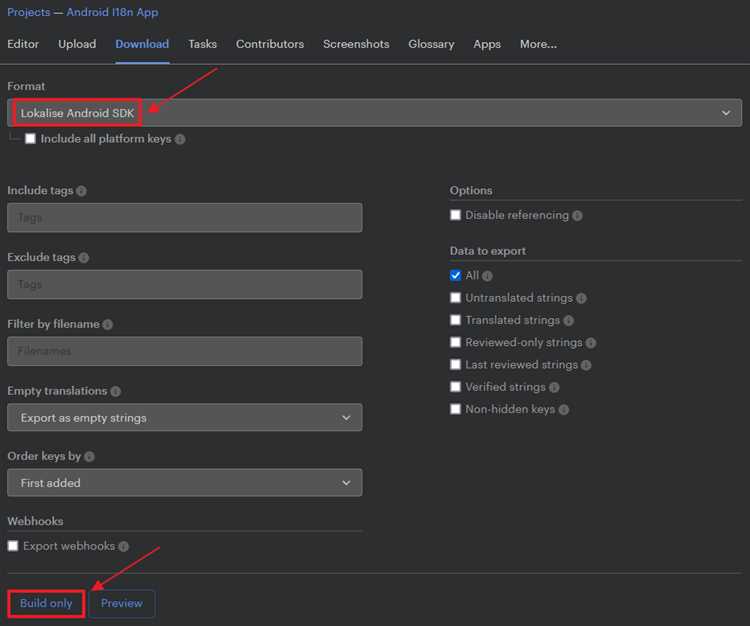750x626 pixels.
Task: Click info icon next to Export webhooks
Action: pyautogui.click(x=123, y=546)
